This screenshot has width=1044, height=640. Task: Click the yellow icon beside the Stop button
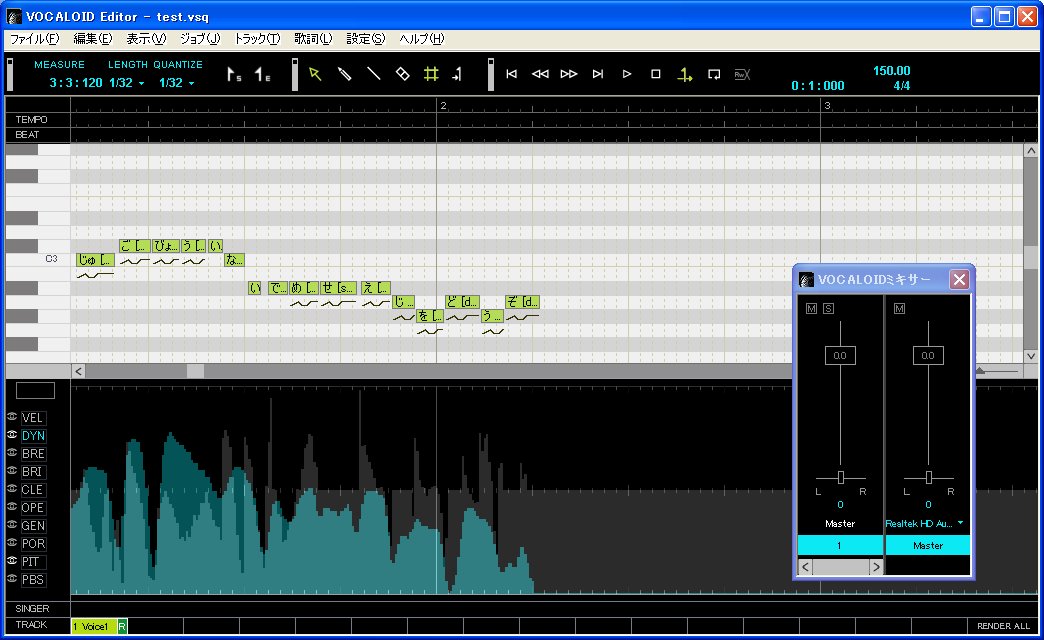(x=684, y=75)
